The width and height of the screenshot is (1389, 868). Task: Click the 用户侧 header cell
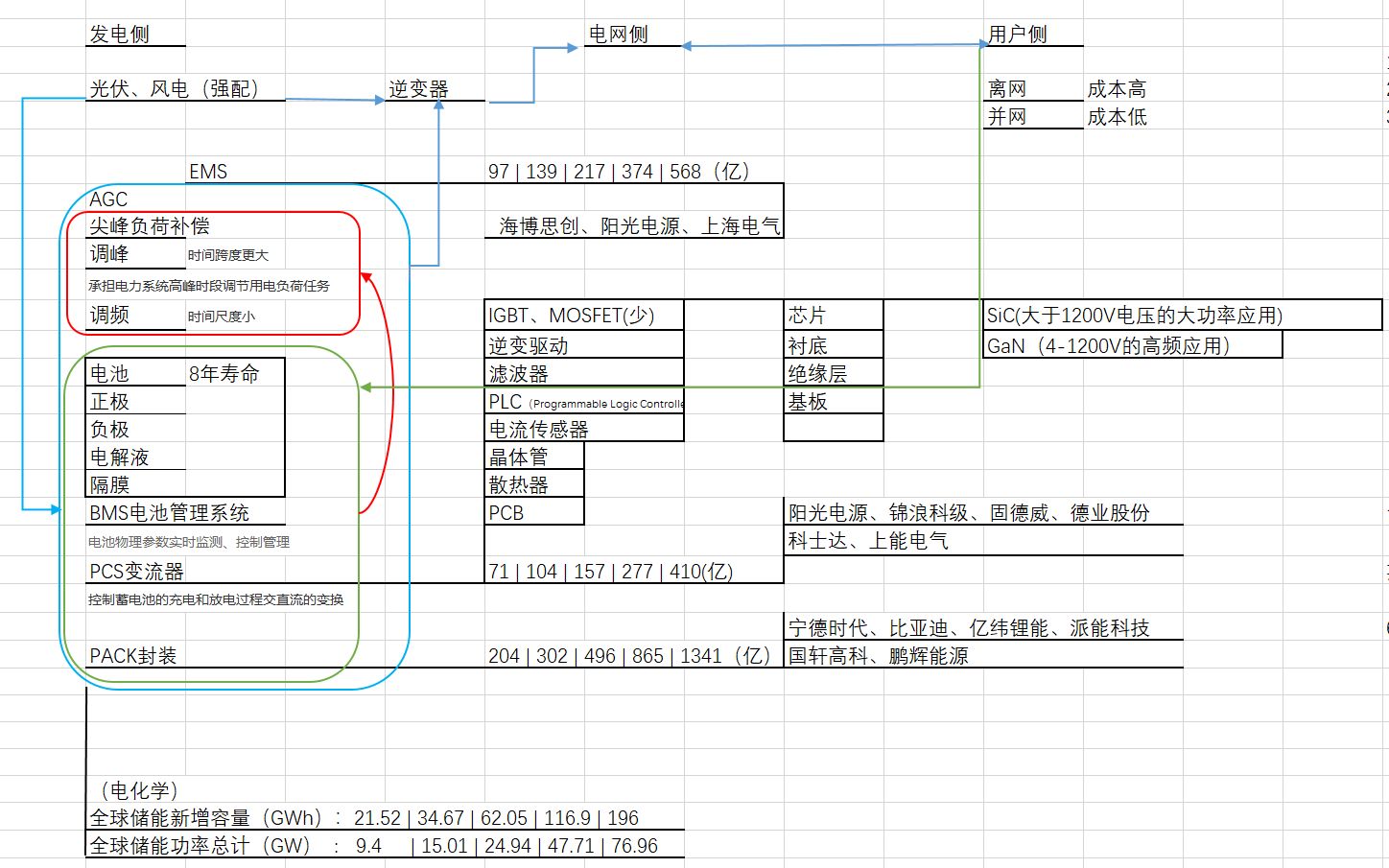pyautogui.click(x=1018, y=35)
